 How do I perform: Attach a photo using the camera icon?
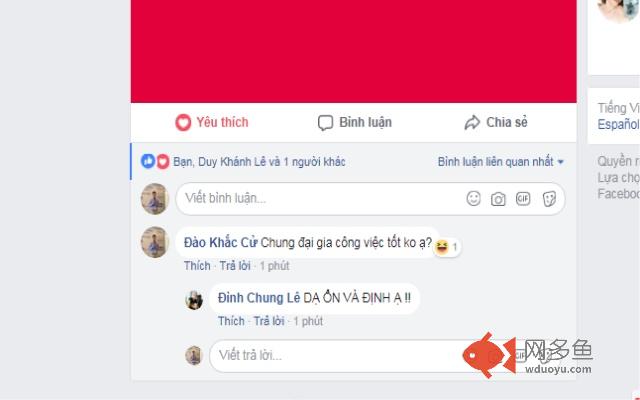point(498,199)
